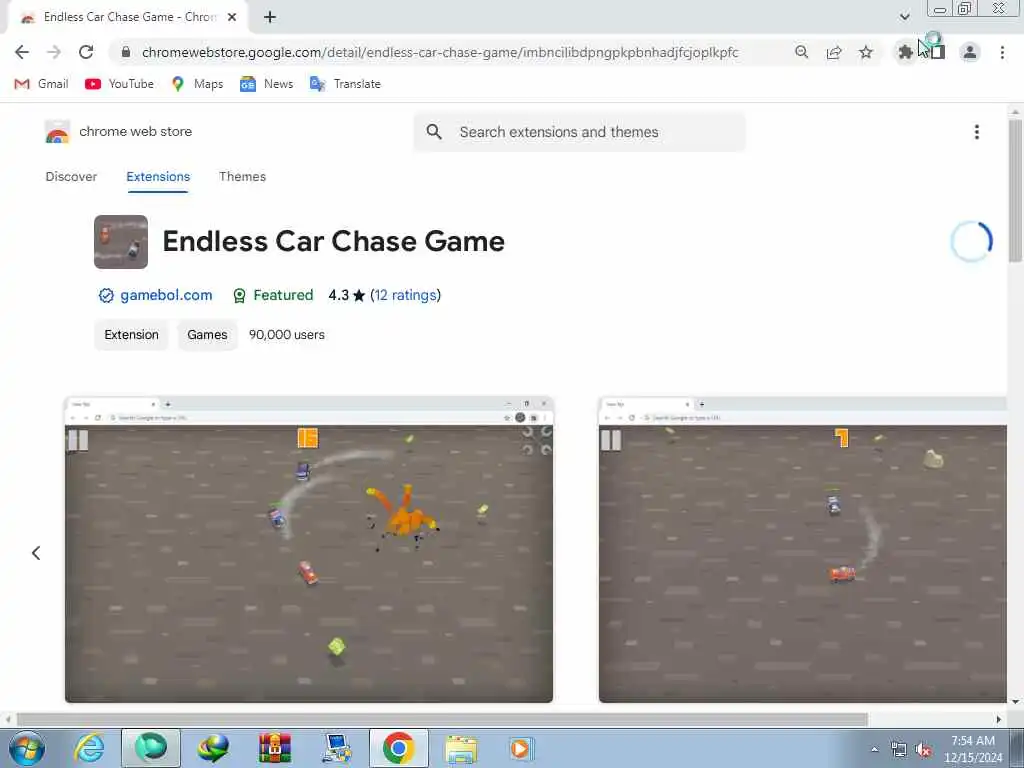1024x768 pixels.
Task: Click the Games category chip
Action: tap(207, 334)
